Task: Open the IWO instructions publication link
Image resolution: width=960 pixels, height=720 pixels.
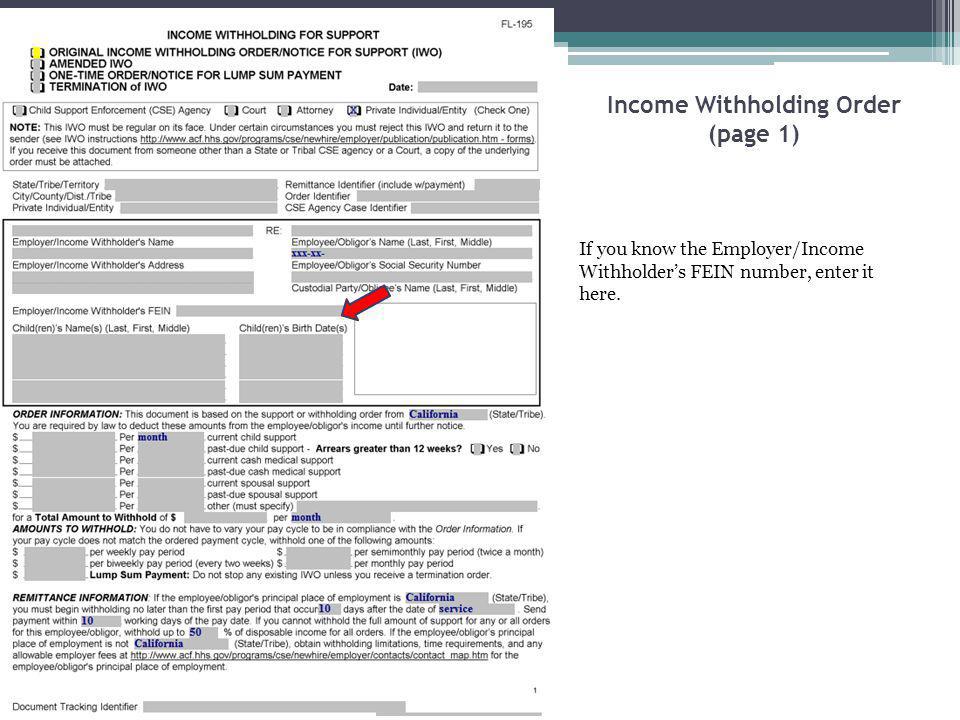Action: click(337, 139)
